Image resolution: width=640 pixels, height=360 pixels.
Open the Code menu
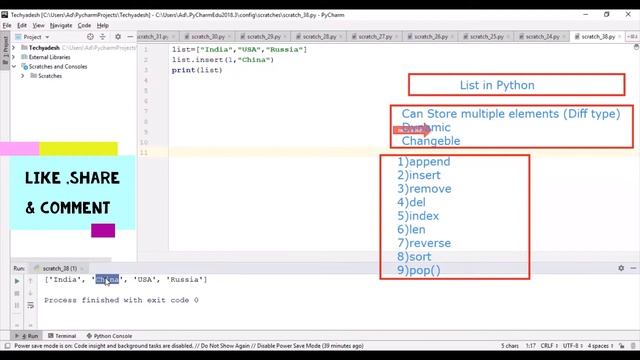(x=84, y=25)
